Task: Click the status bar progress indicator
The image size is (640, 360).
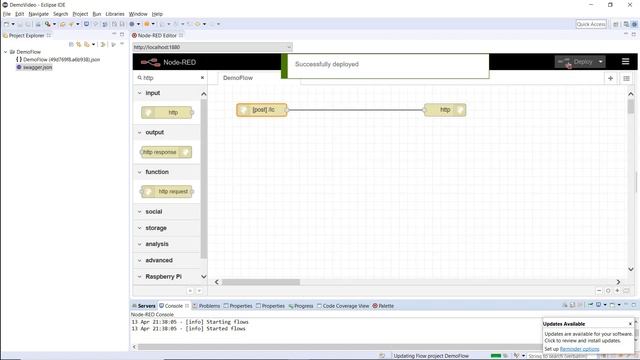Action: pyautogui.click(x=496, y=356)
